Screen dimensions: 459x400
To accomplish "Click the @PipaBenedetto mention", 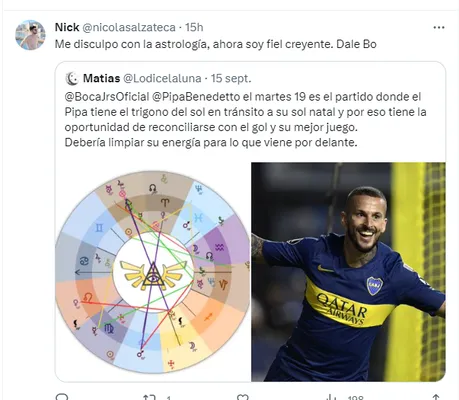I will click(x=196, y=97).
